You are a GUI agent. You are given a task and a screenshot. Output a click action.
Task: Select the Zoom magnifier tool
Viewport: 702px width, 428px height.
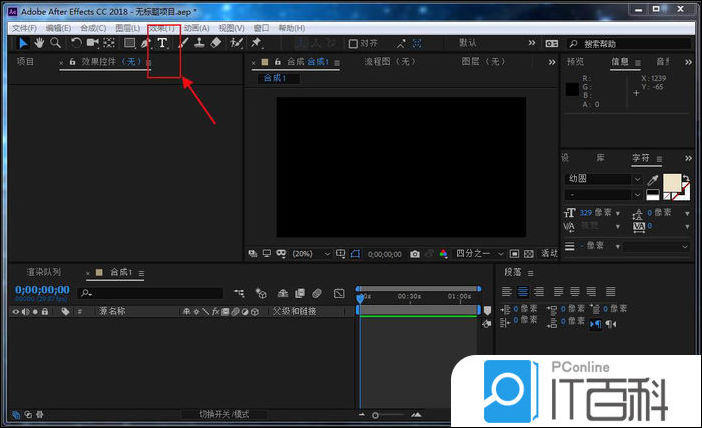(55, 43)
